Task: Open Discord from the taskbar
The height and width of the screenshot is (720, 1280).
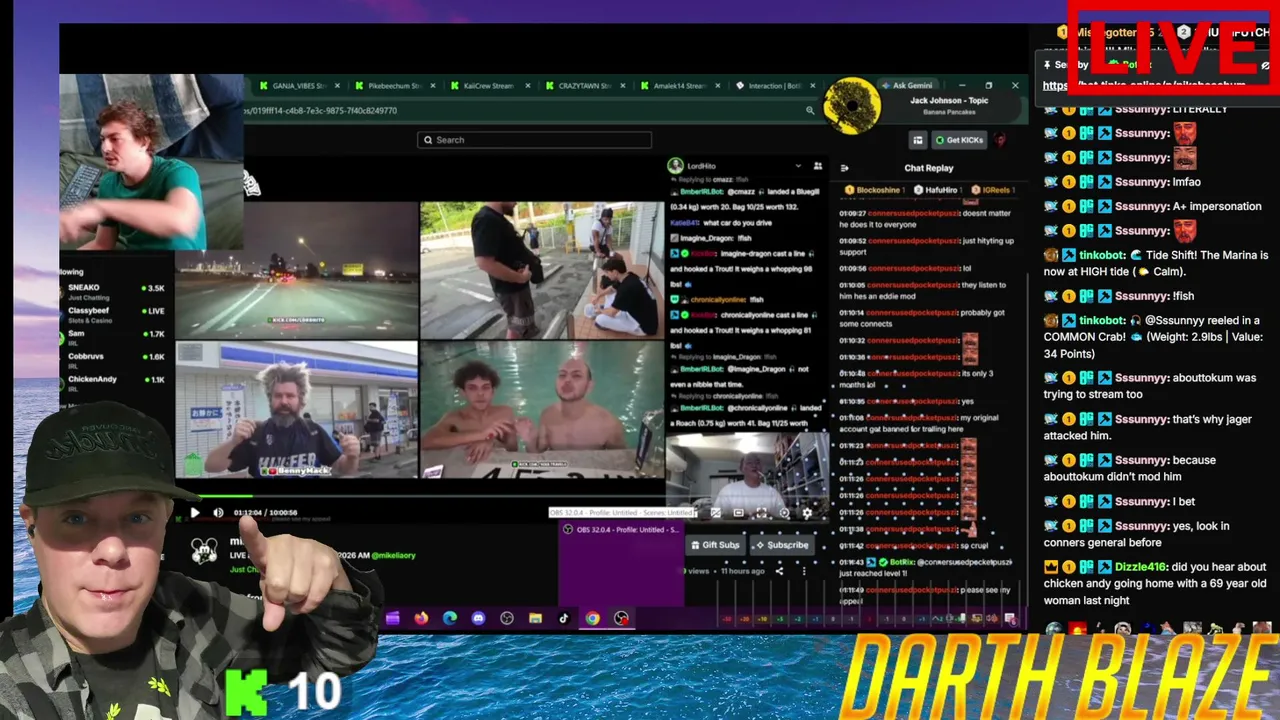Action: 478,618
